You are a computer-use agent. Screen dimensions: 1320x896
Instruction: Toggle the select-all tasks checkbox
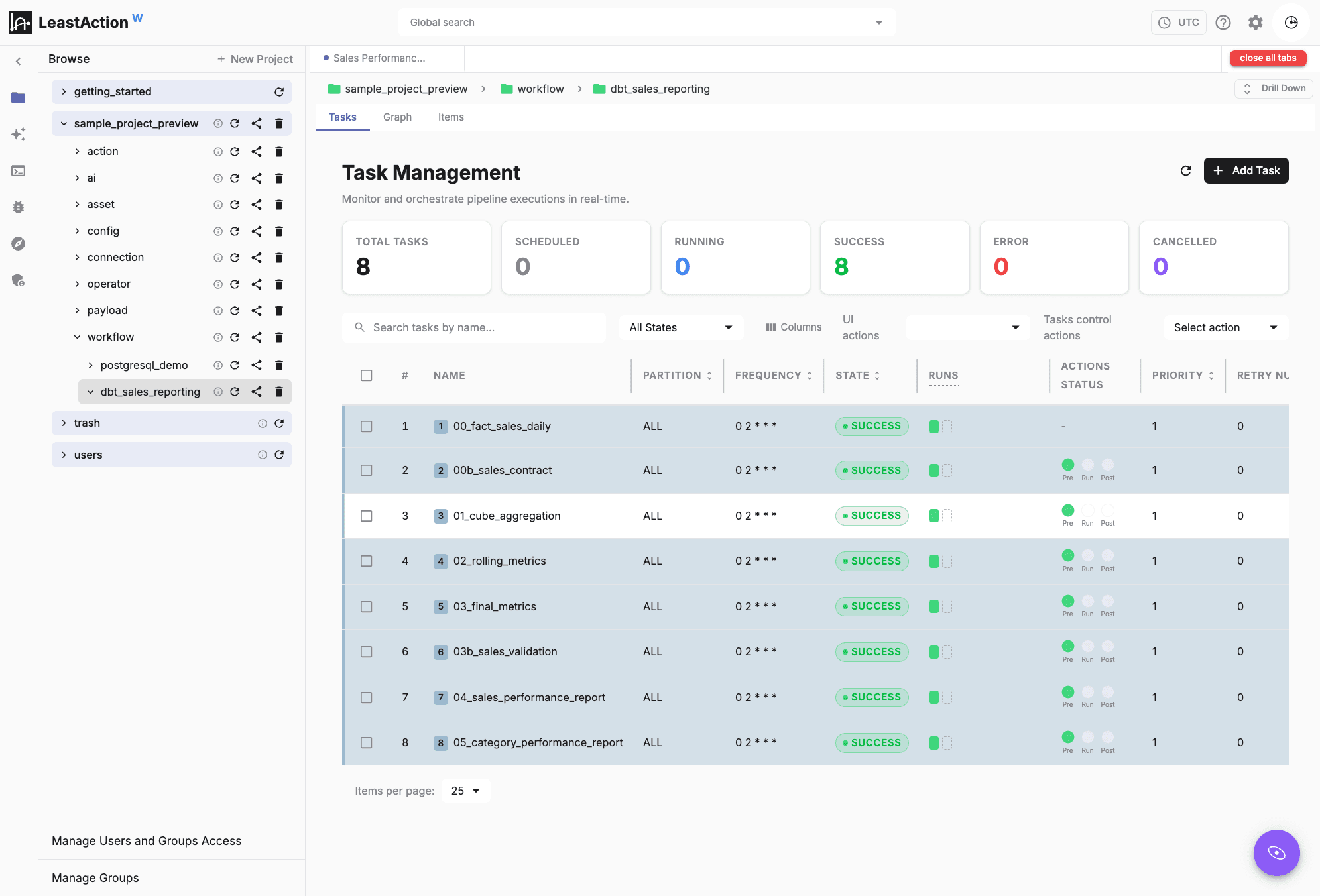(x=366, y=376)
